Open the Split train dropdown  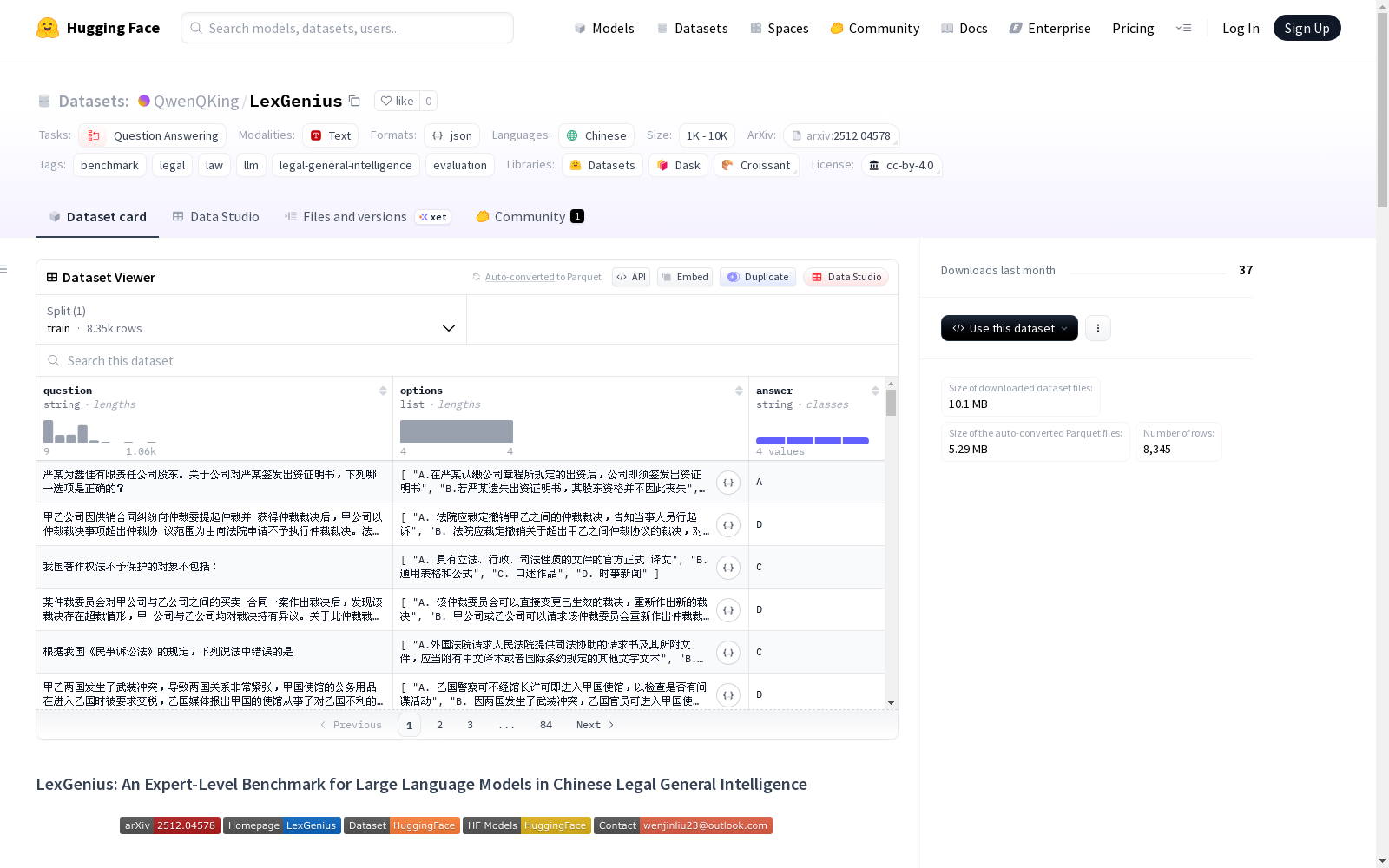pos(251,319)
